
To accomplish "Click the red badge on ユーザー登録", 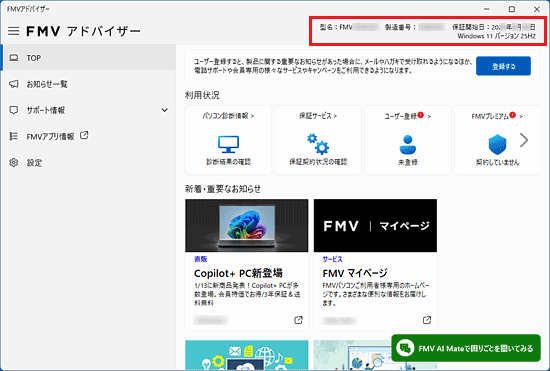I will [421, 115].
